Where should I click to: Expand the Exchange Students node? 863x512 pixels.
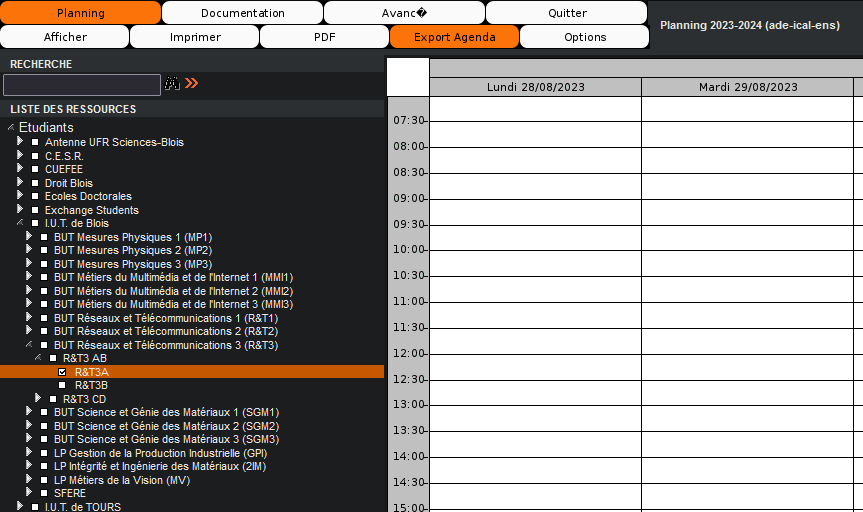tap(20, 209)
